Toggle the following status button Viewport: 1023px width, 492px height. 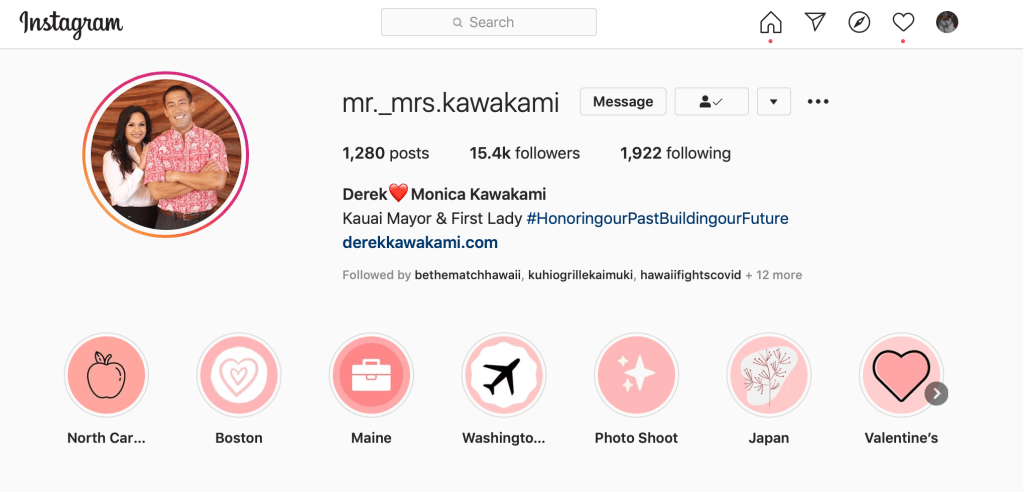click(711, 101)
